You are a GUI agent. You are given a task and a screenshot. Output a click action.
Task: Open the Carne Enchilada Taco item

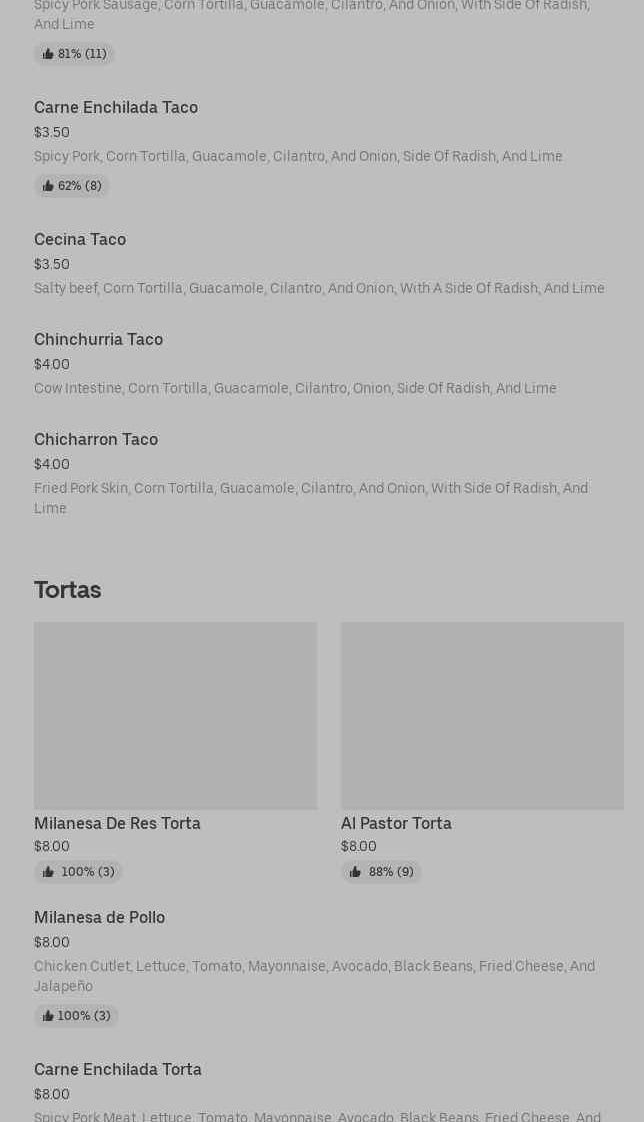116,107
